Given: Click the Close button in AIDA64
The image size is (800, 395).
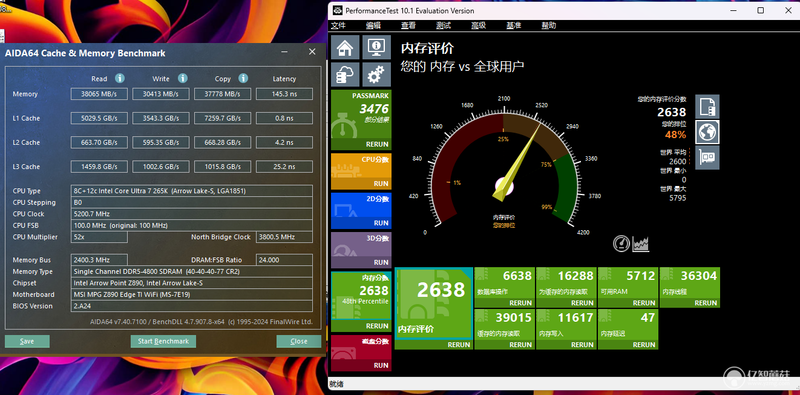Looking at the screenshot, I should (299, 341).
